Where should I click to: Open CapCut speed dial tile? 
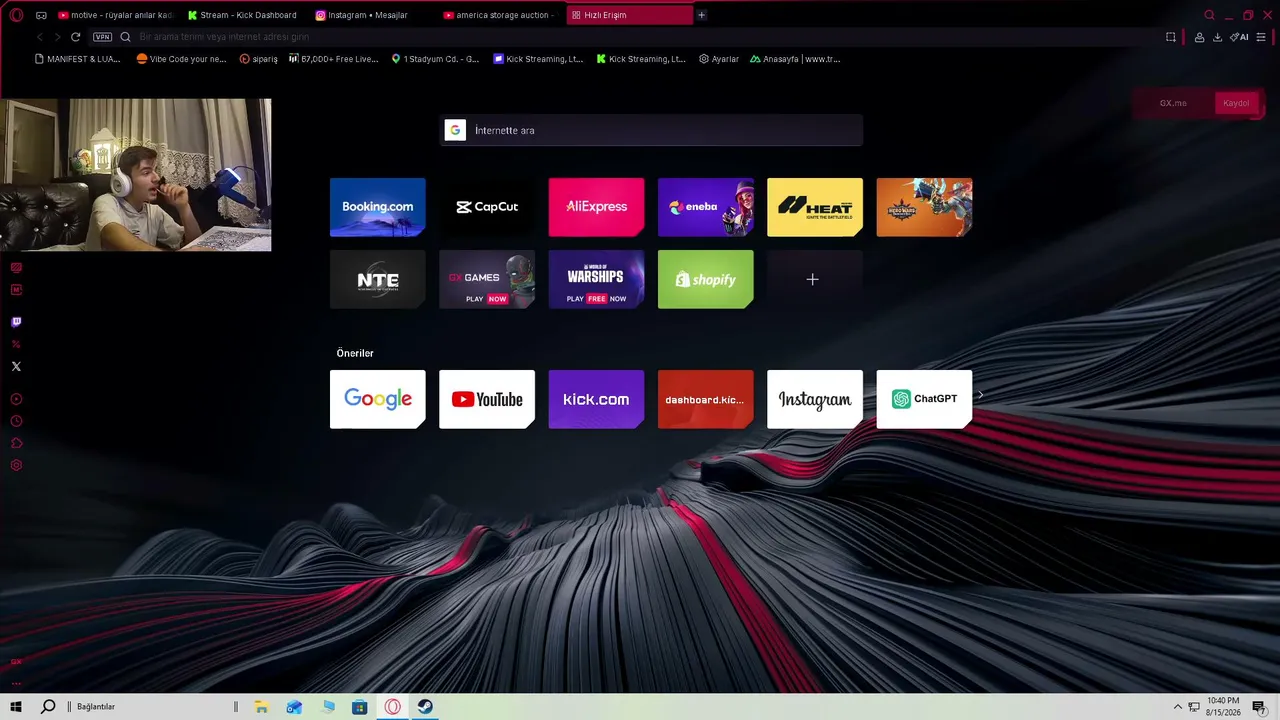coord(487,207)
